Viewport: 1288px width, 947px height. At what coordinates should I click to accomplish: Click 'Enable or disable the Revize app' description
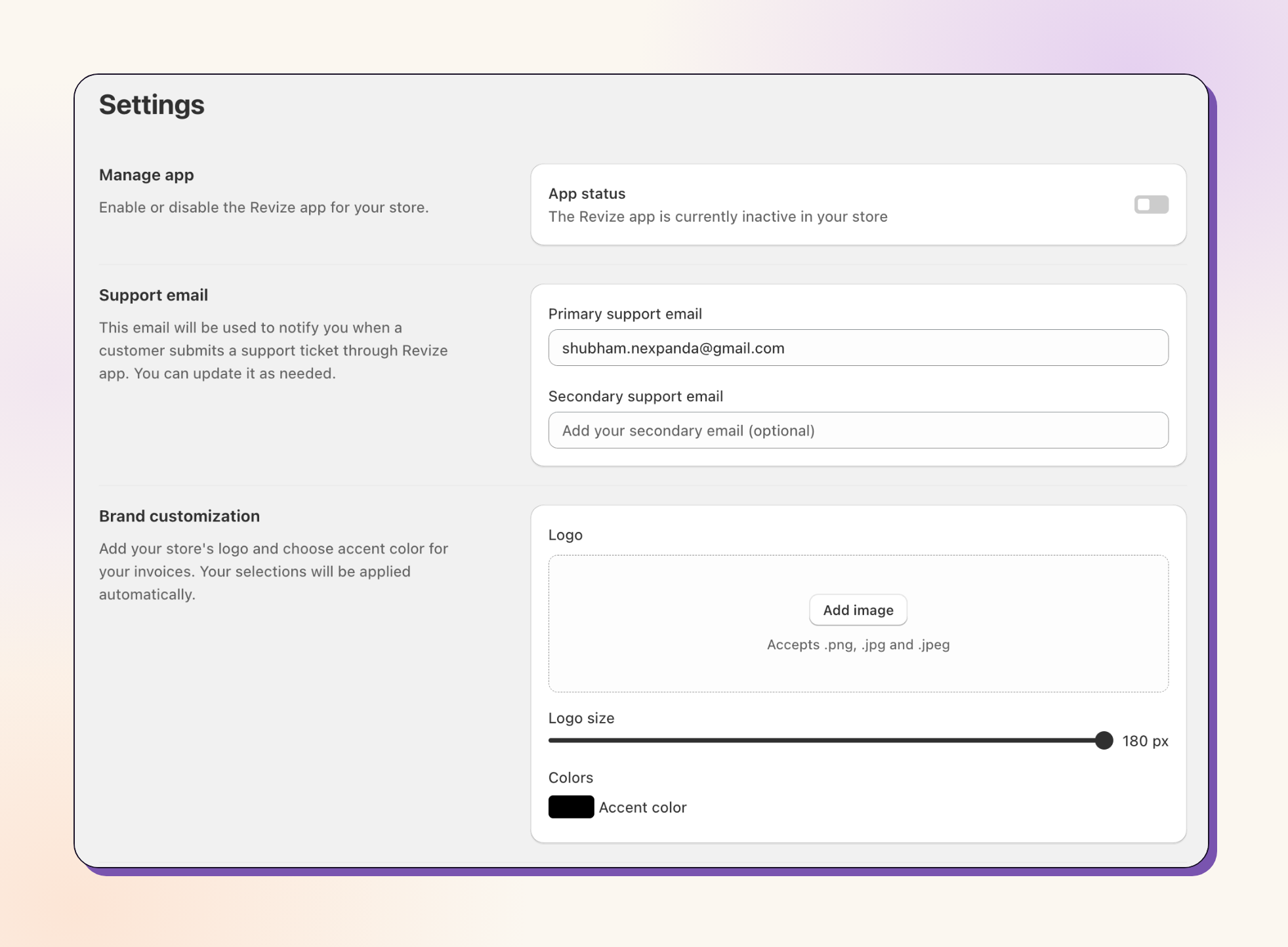[x=264, y=207]
